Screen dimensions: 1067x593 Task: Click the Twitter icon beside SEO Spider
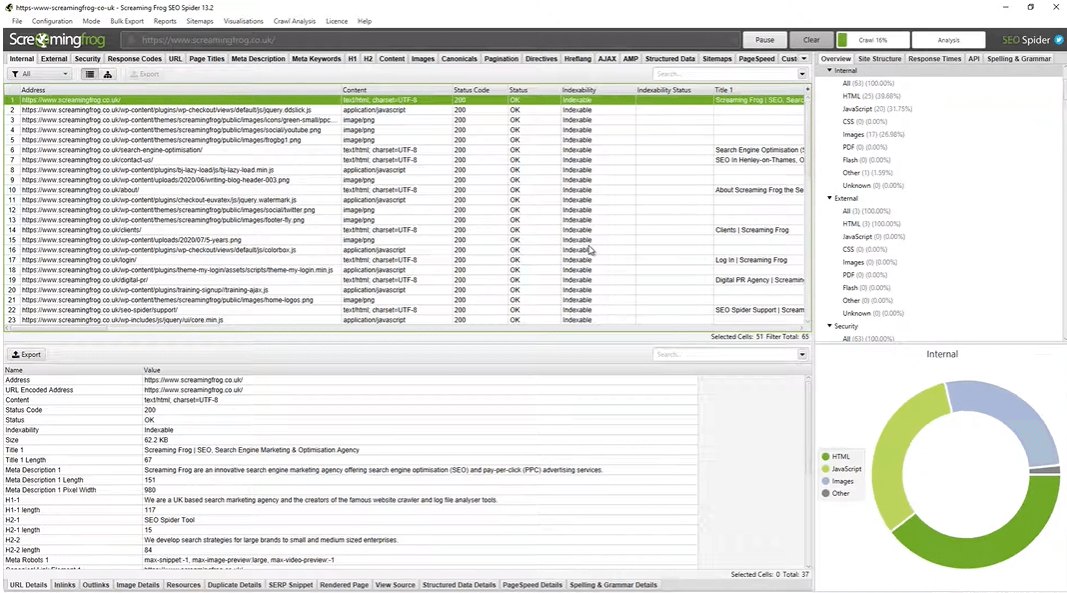pyautogui.click(x=1059, y=40)
